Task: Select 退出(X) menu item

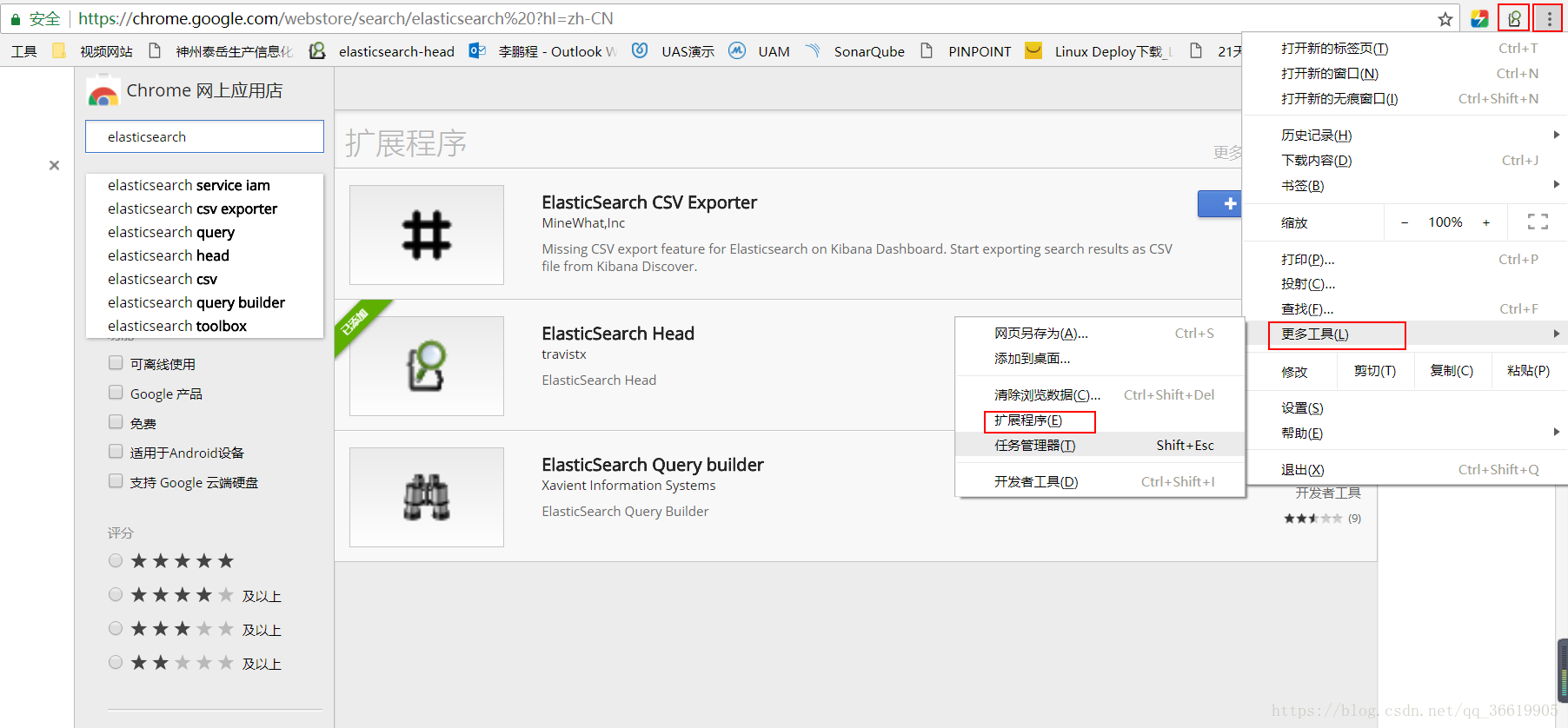Action: [1405, 469]
